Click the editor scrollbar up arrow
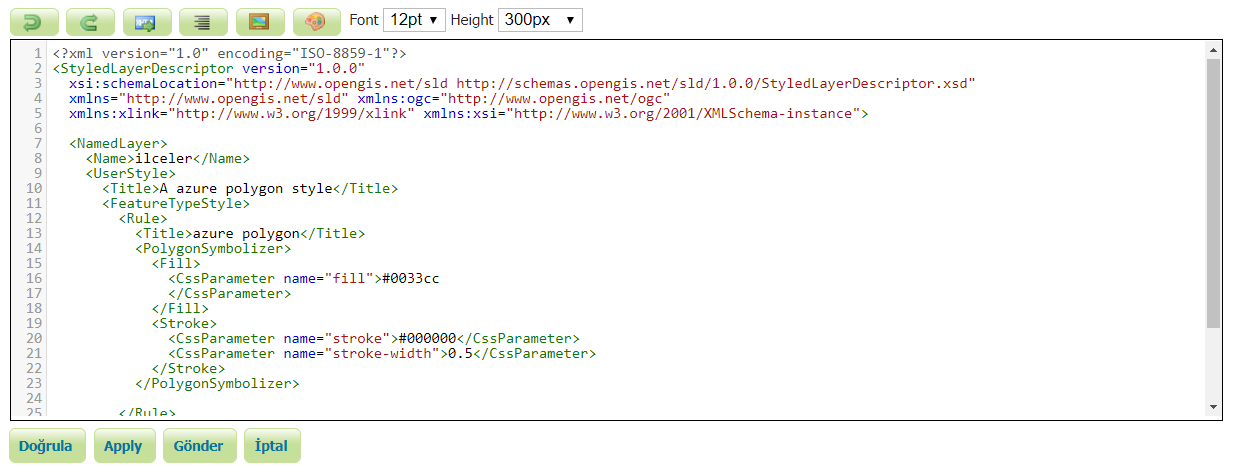The width and height of the screenshot is (1243, 472). [x=1214, y=51]
